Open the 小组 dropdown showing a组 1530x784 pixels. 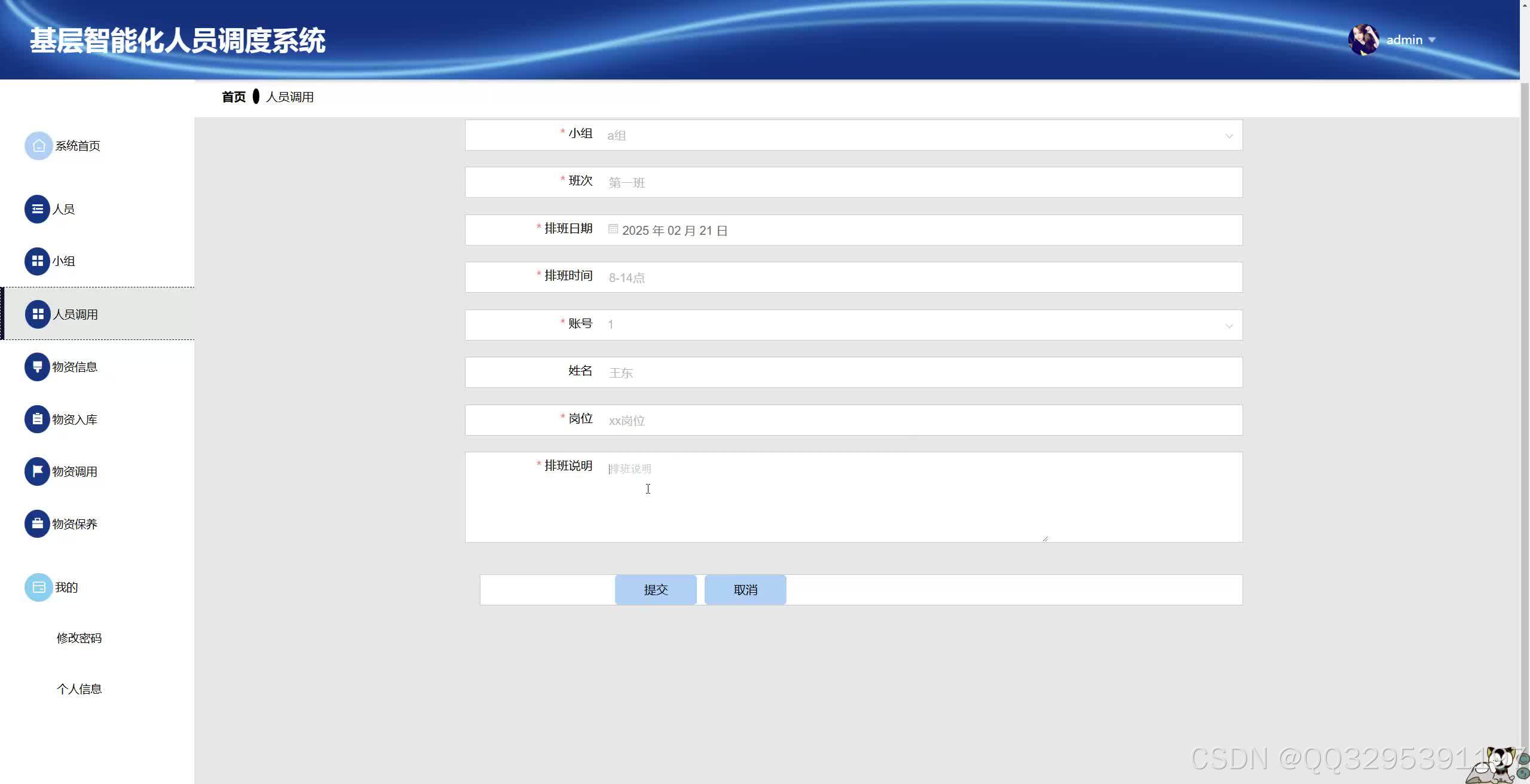pyautogui.click(x=1228, y=135)
